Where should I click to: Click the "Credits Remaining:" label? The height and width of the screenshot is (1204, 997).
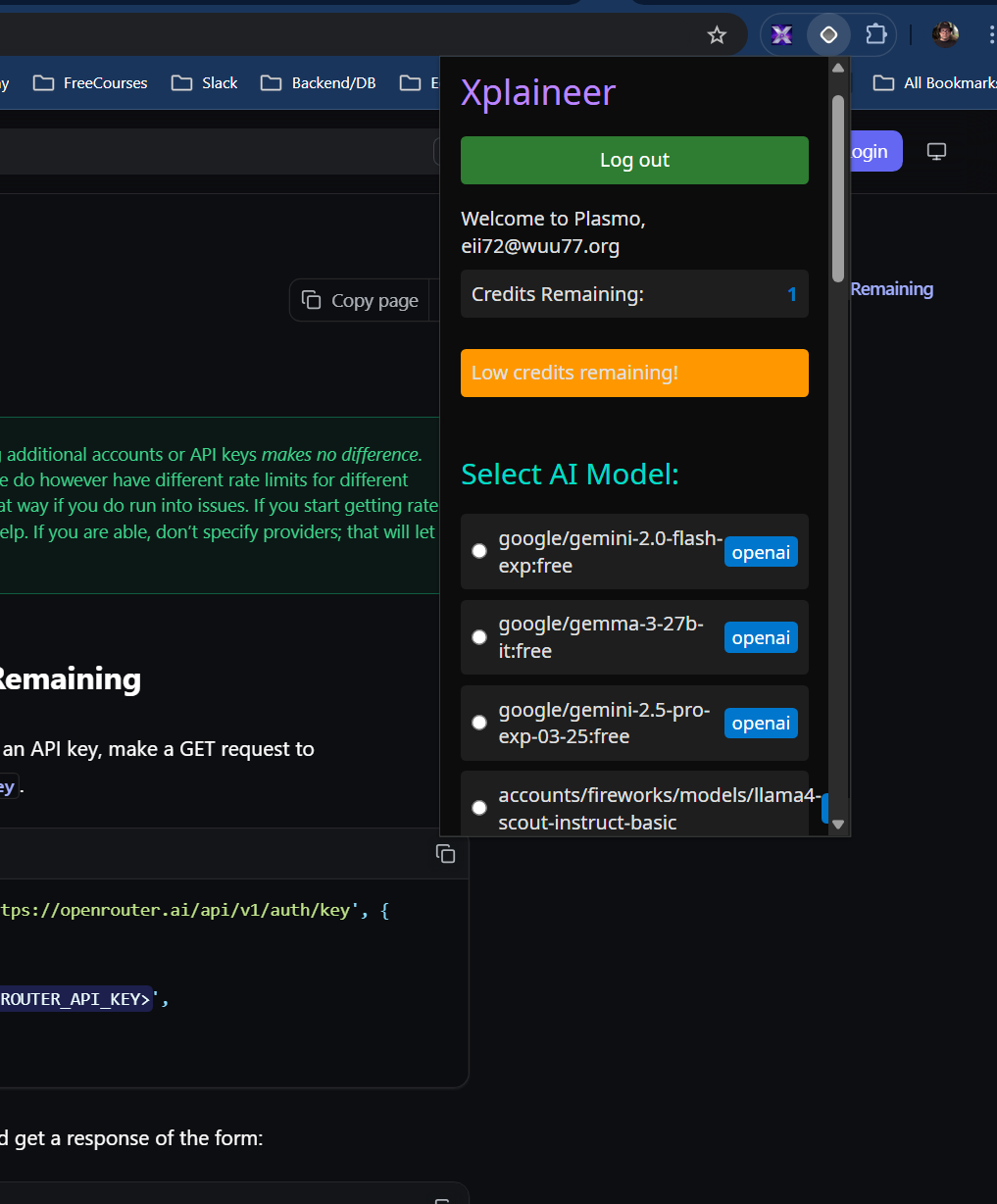click(x=558, y=294)
